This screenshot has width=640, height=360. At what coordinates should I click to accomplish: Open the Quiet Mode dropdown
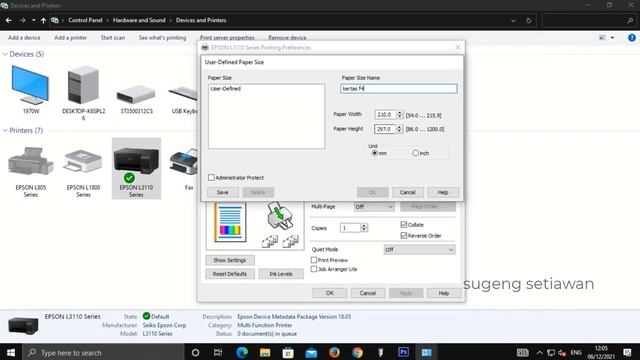[x=419, y=249]
